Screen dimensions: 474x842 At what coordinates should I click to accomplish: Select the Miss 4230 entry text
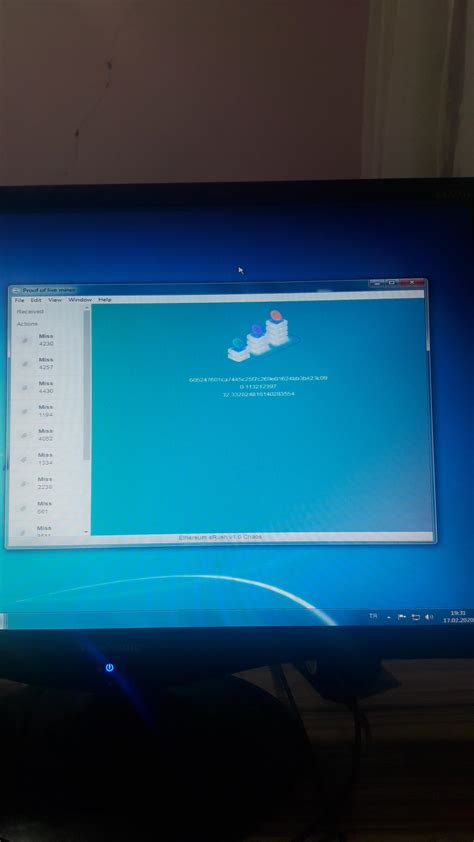click(46, 340)
